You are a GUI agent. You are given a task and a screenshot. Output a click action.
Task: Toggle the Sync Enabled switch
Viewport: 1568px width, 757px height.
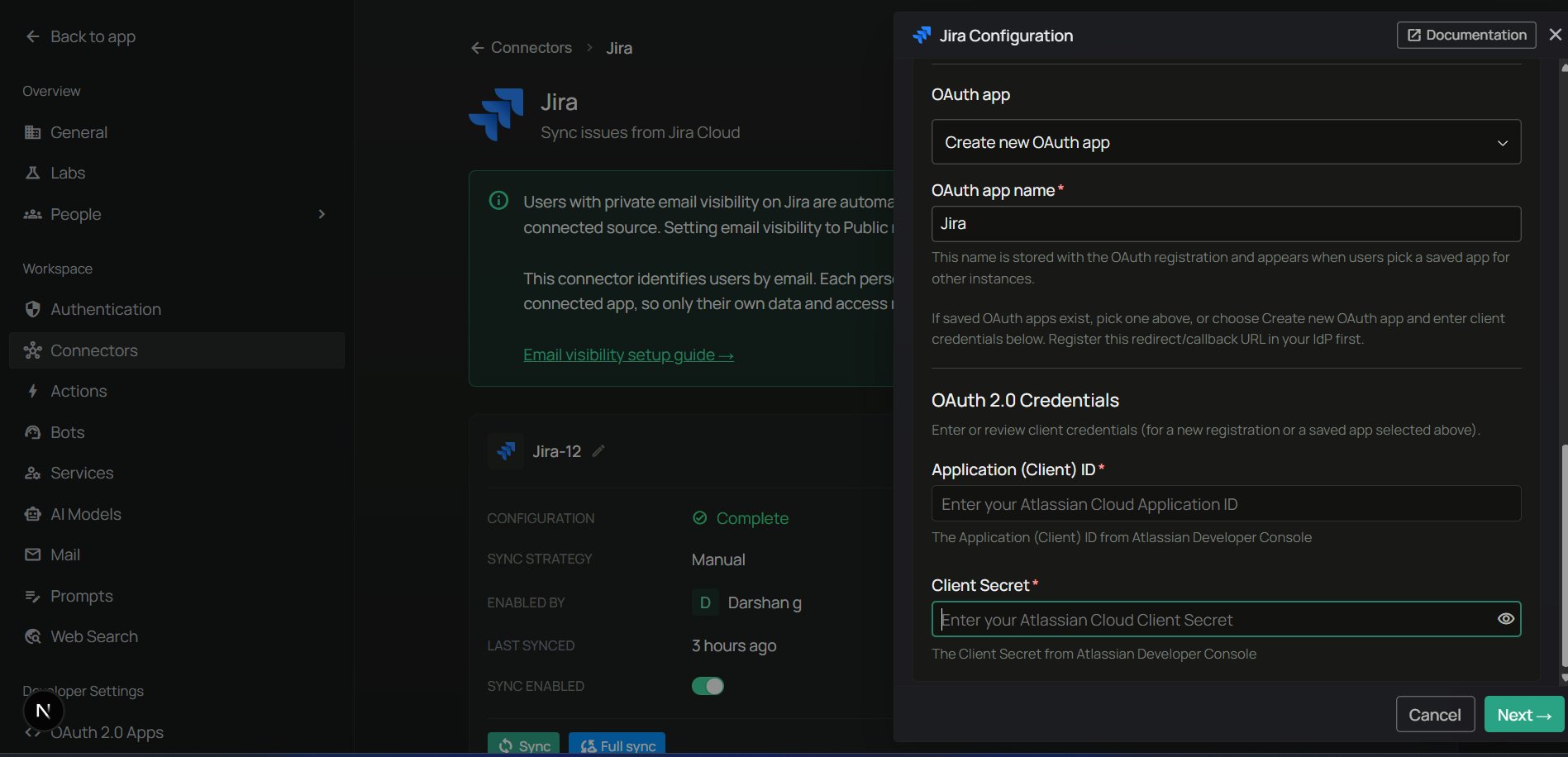point(708,686)
